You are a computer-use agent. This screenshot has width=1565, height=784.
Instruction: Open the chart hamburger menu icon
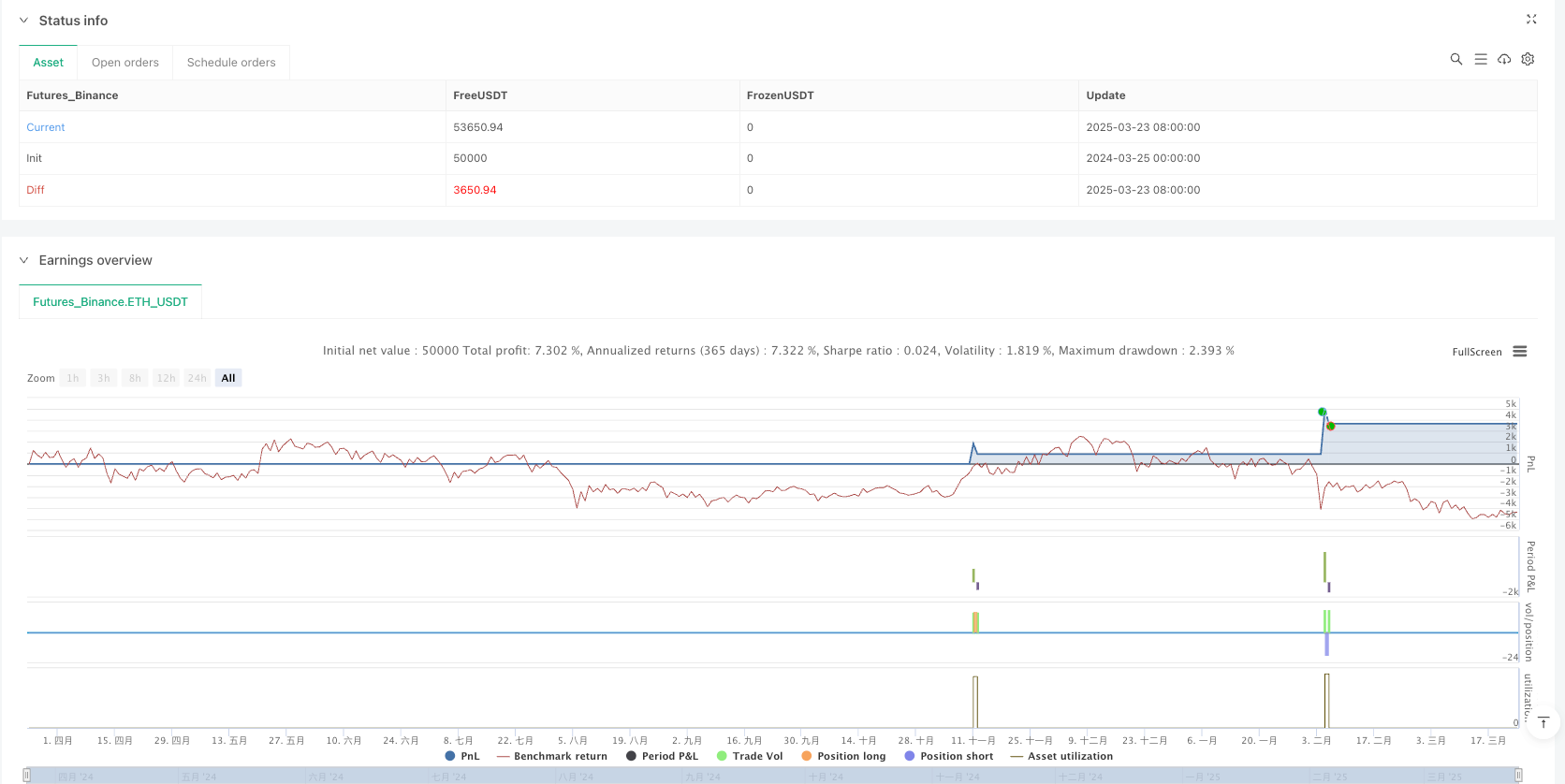(1519, 352)
